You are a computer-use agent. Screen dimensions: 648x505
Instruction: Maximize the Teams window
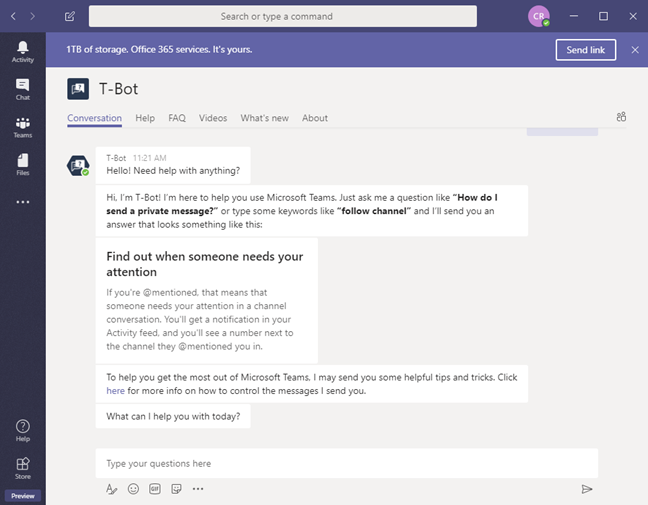[603, 16]
